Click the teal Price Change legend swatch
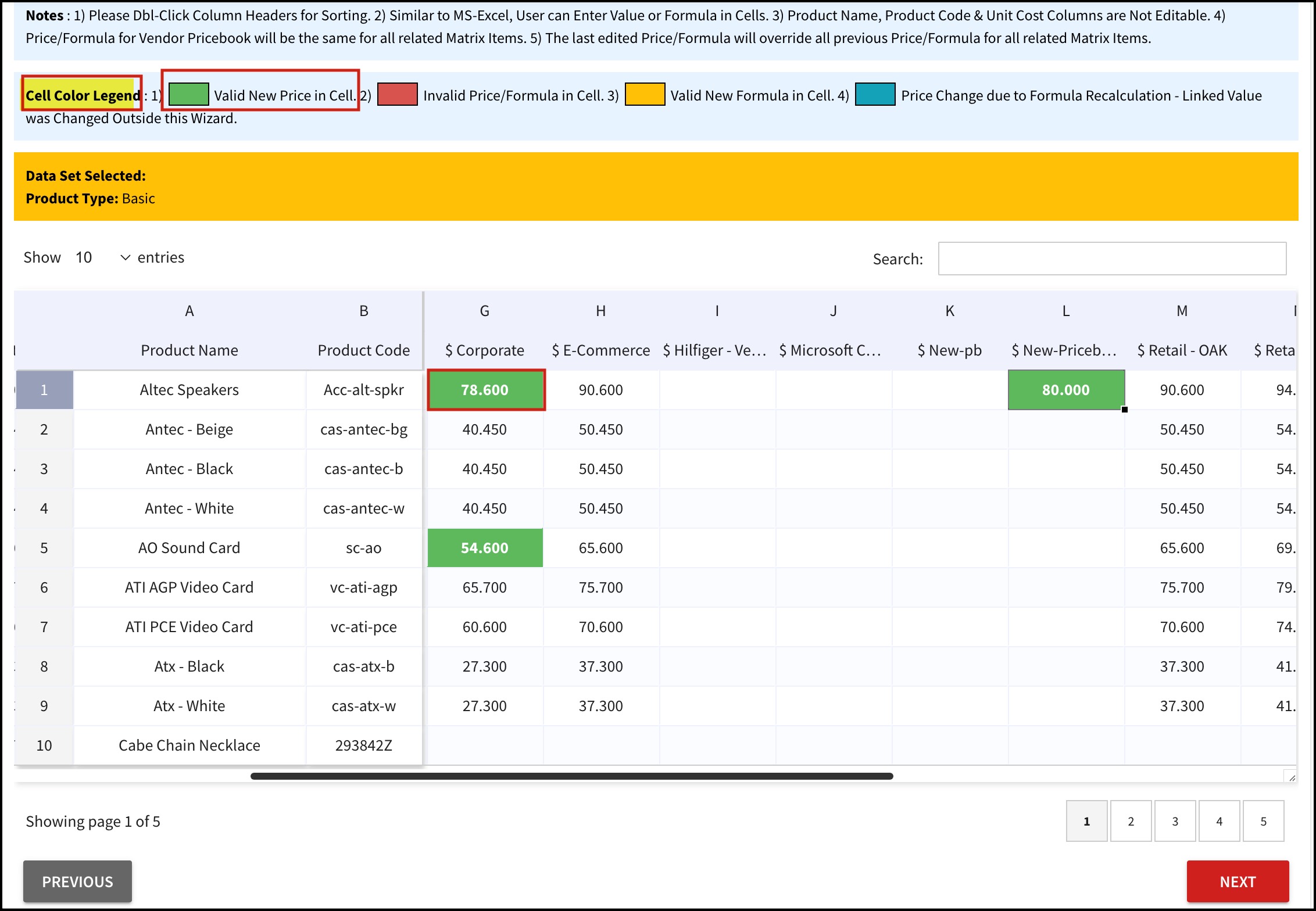 875,94
